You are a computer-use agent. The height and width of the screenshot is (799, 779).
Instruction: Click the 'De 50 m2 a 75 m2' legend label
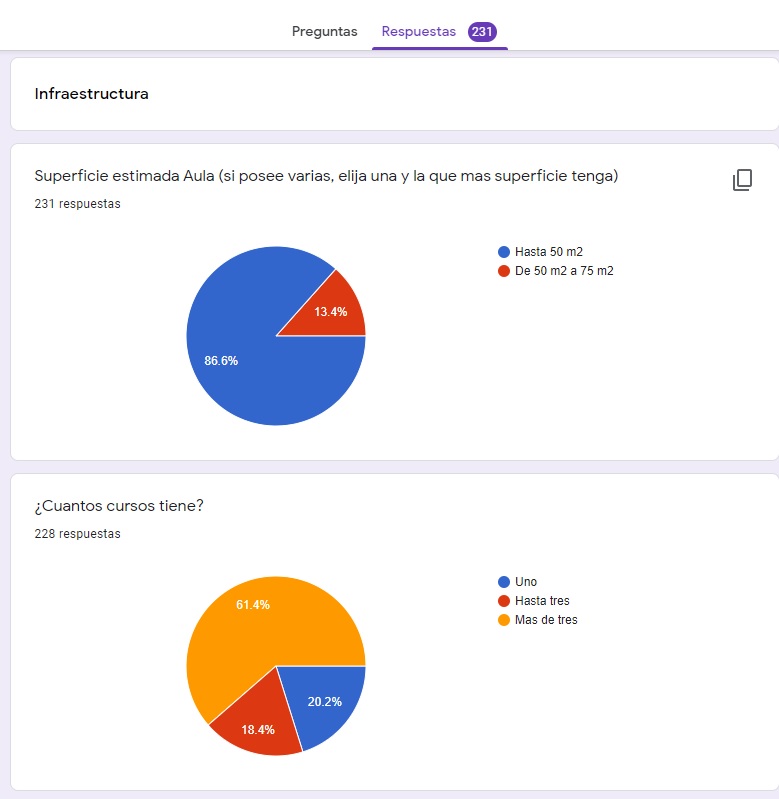564,271
